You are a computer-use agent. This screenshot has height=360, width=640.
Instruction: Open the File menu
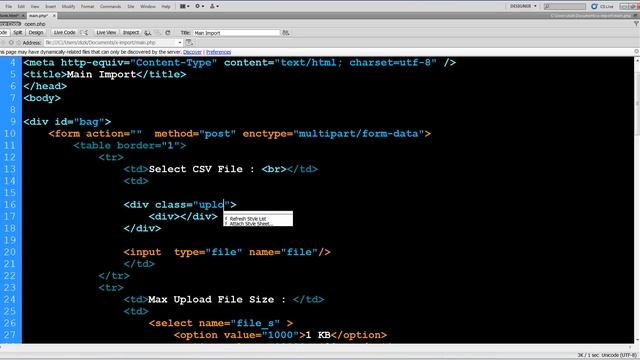pos(9,6)
